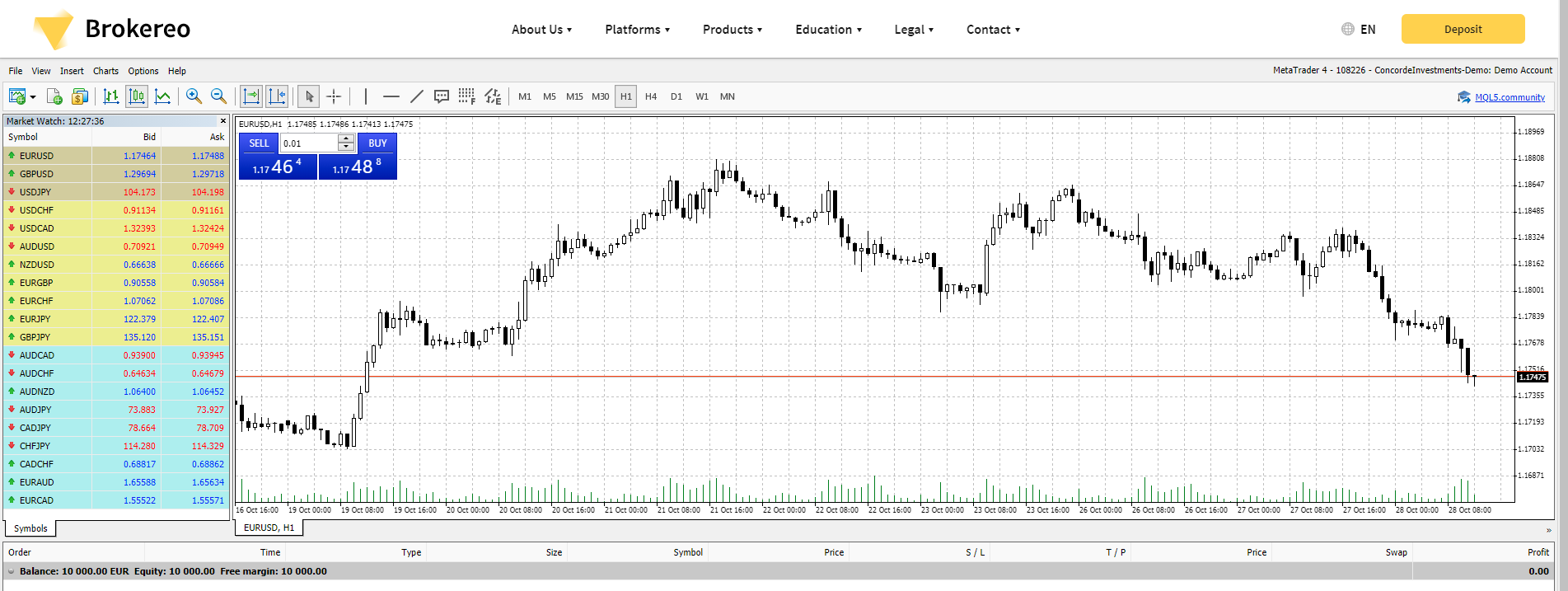This screenshot has height=591, width=1568.
Task: Select EURUSD in Market Watch
Action: click(x=116, y=156)
